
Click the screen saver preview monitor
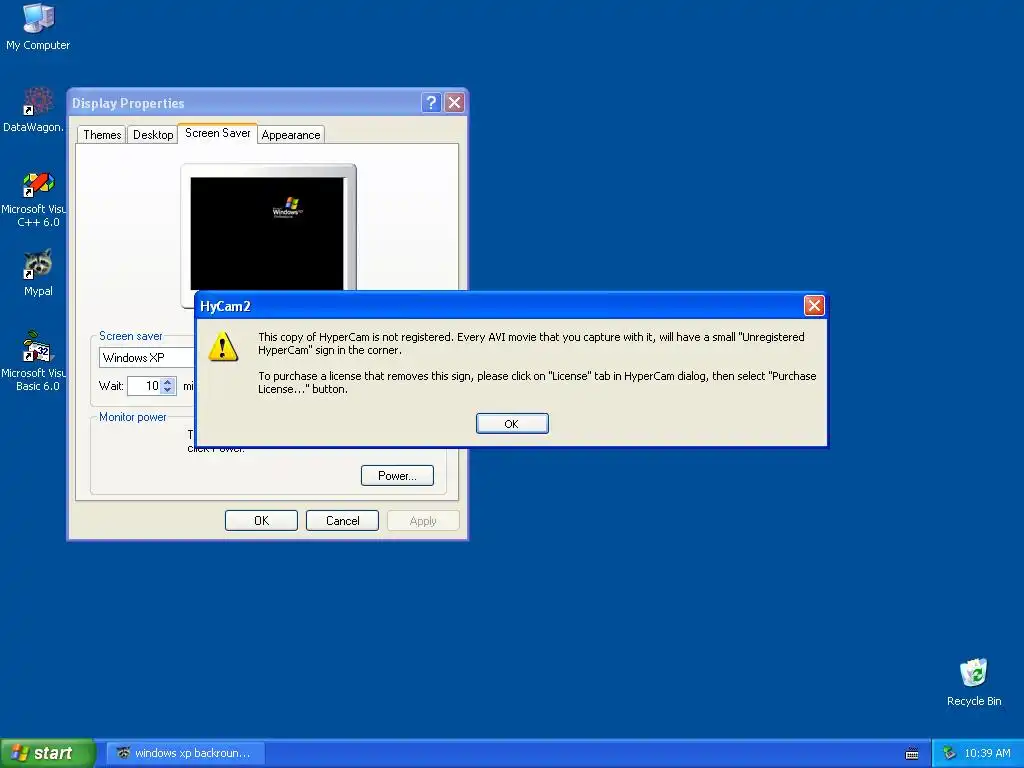coord(267,232)
